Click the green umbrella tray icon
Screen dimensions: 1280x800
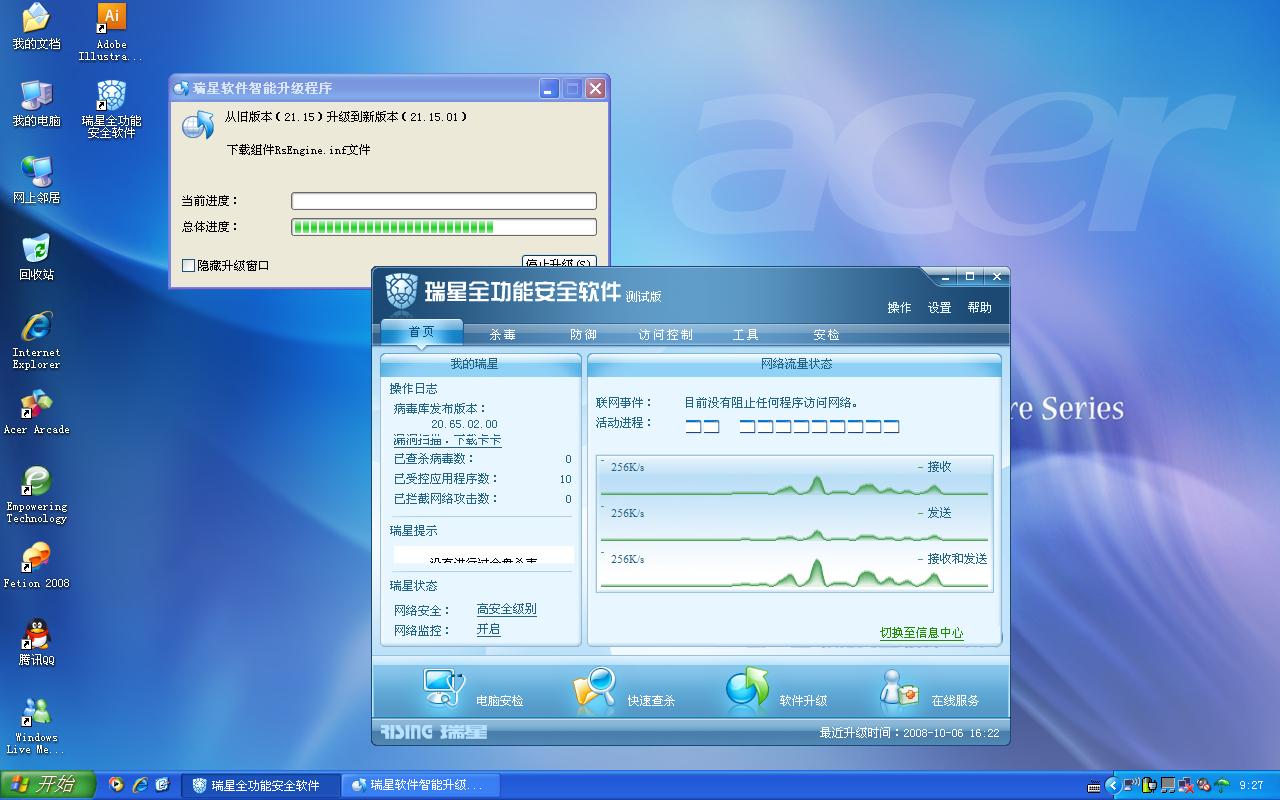[x=1222, y=785]
